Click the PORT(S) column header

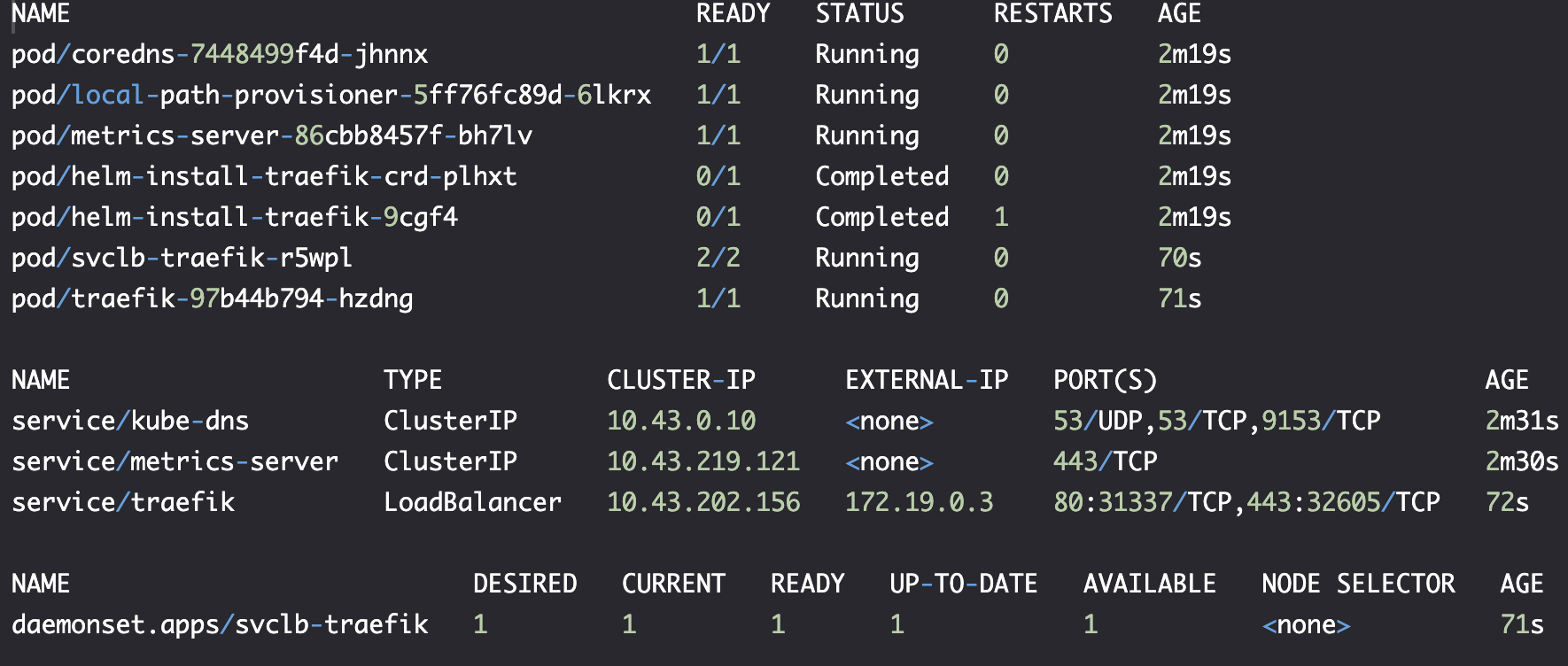coord(1105,381)
